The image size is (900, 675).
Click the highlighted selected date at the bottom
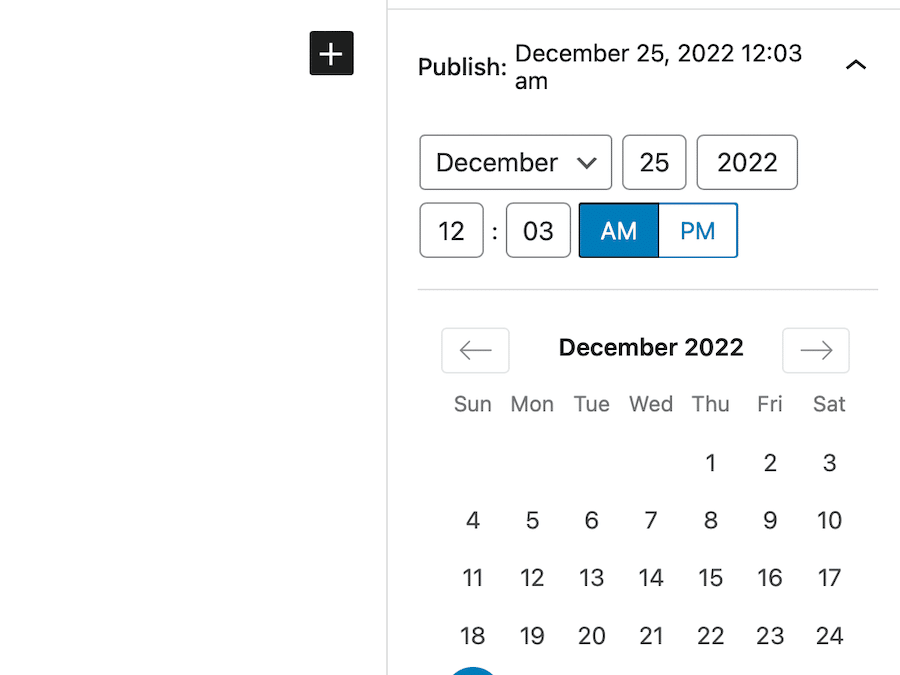click(473, 672)
